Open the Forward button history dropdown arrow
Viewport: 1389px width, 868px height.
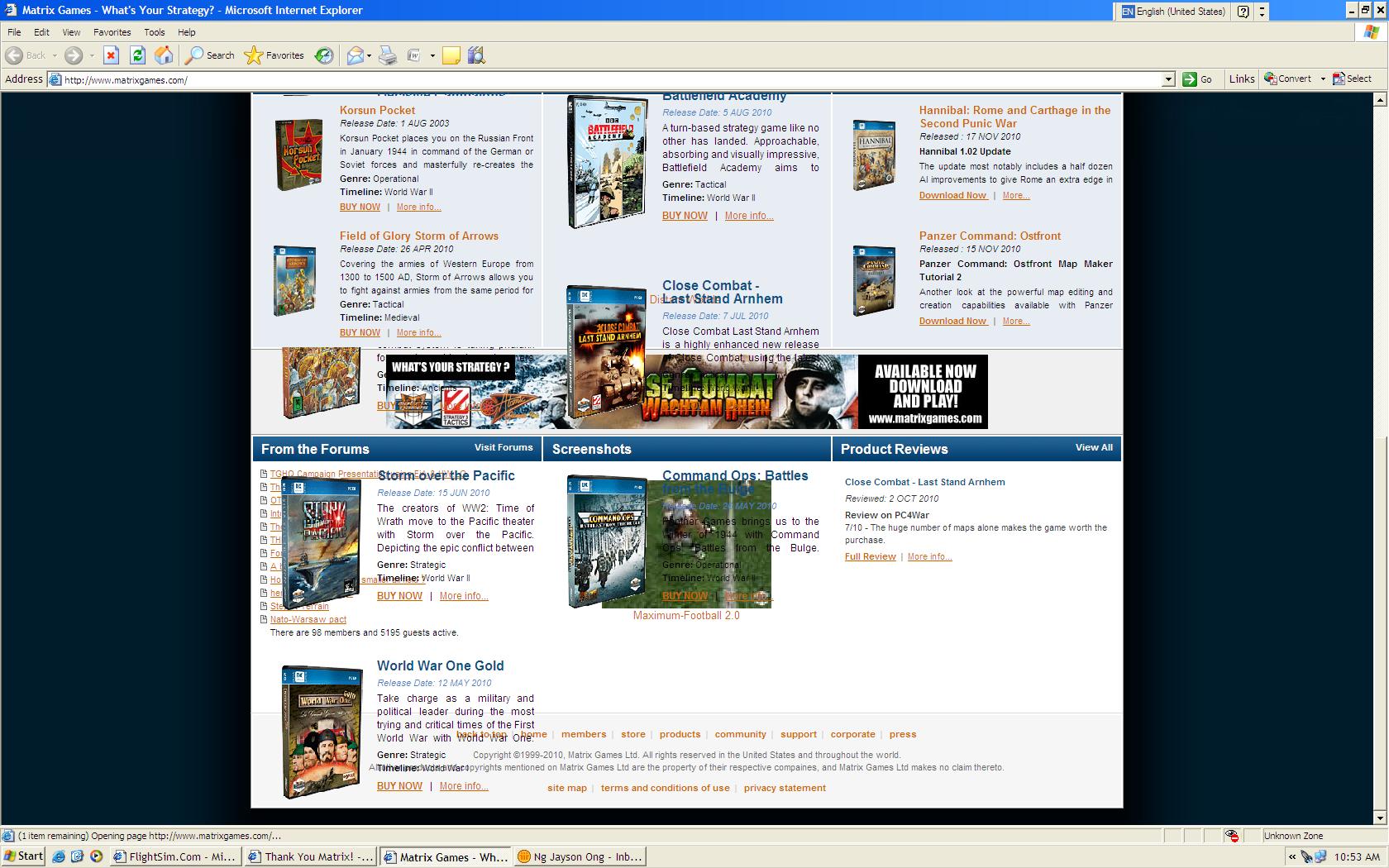coord(91,55)
